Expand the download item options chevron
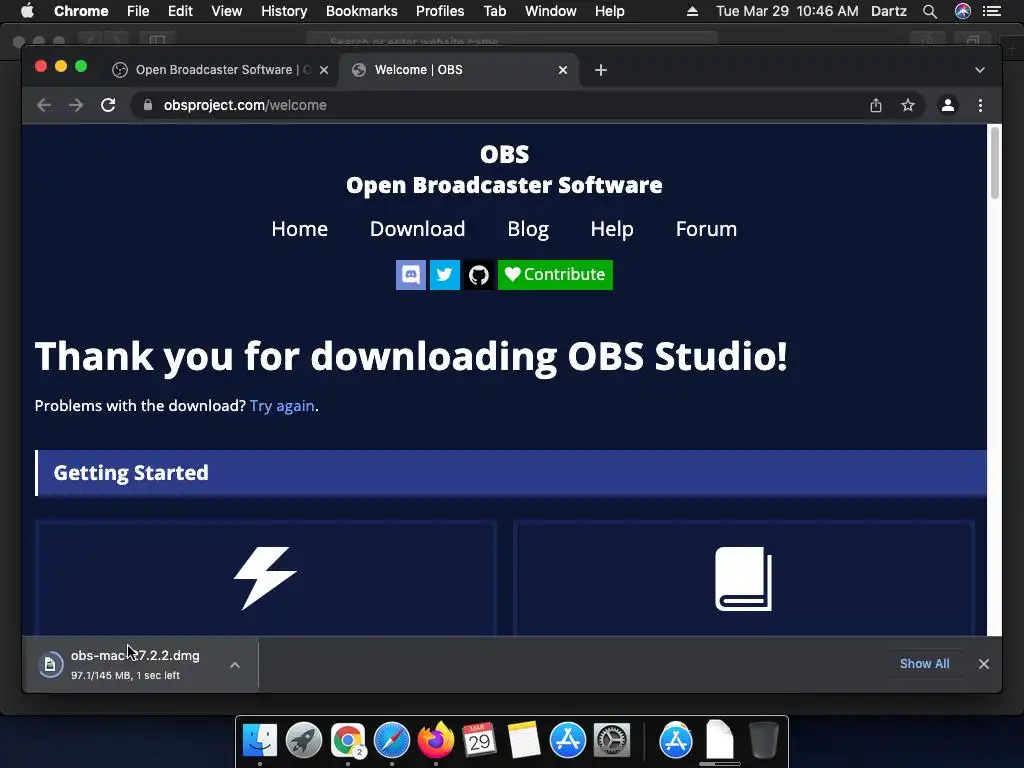1024x768 pixels. pyautogui.click(x=235, y=665)
